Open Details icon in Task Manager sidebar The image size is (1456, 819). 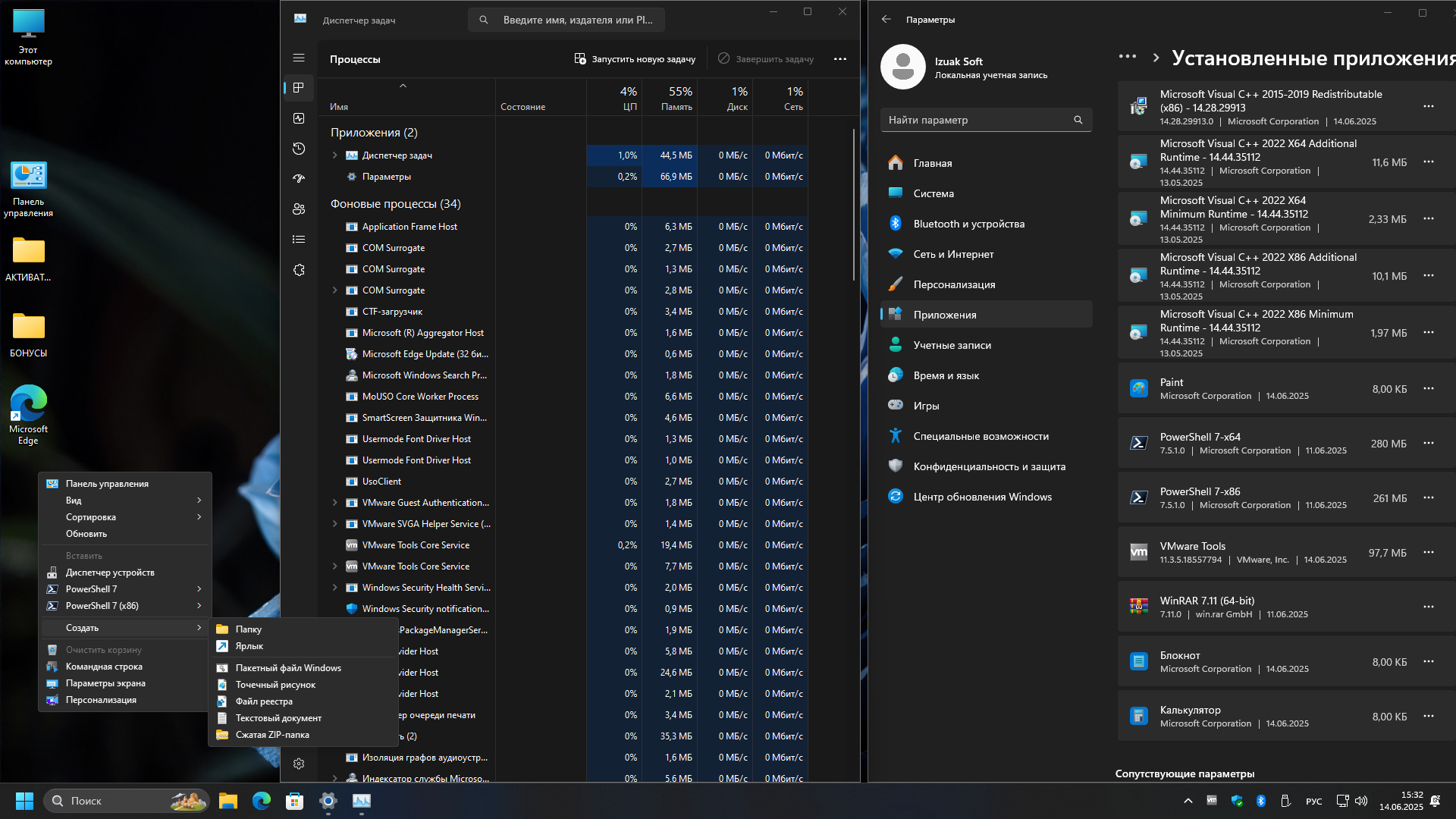[x=299, y=240]
